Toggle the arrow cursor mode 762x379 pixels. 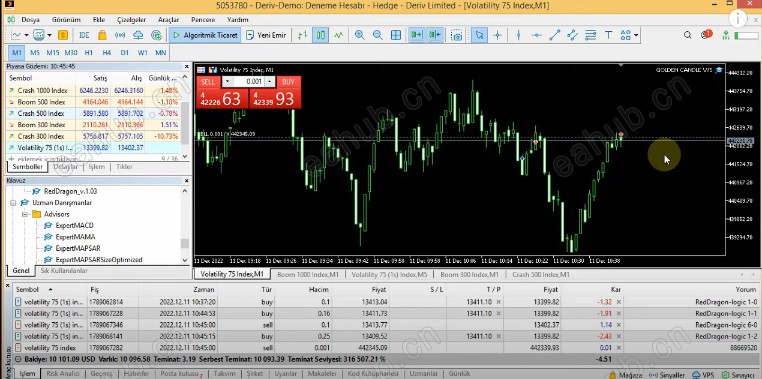[480, 35]
